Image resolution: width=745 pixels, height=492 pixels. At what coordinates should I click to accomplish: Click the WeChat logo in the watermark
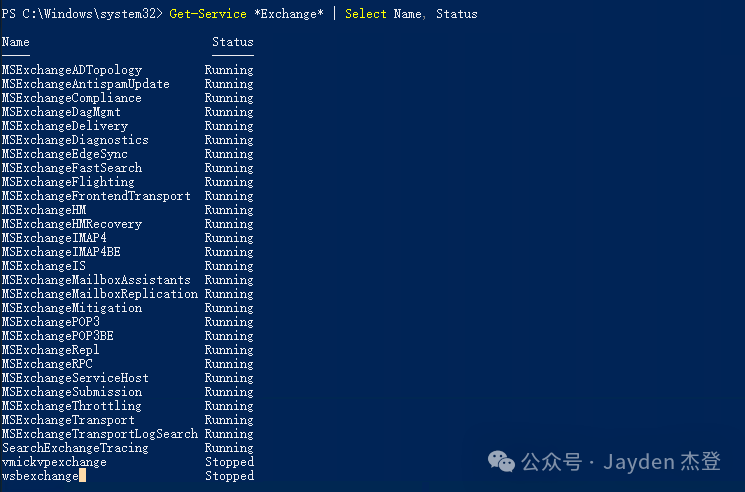502,461
